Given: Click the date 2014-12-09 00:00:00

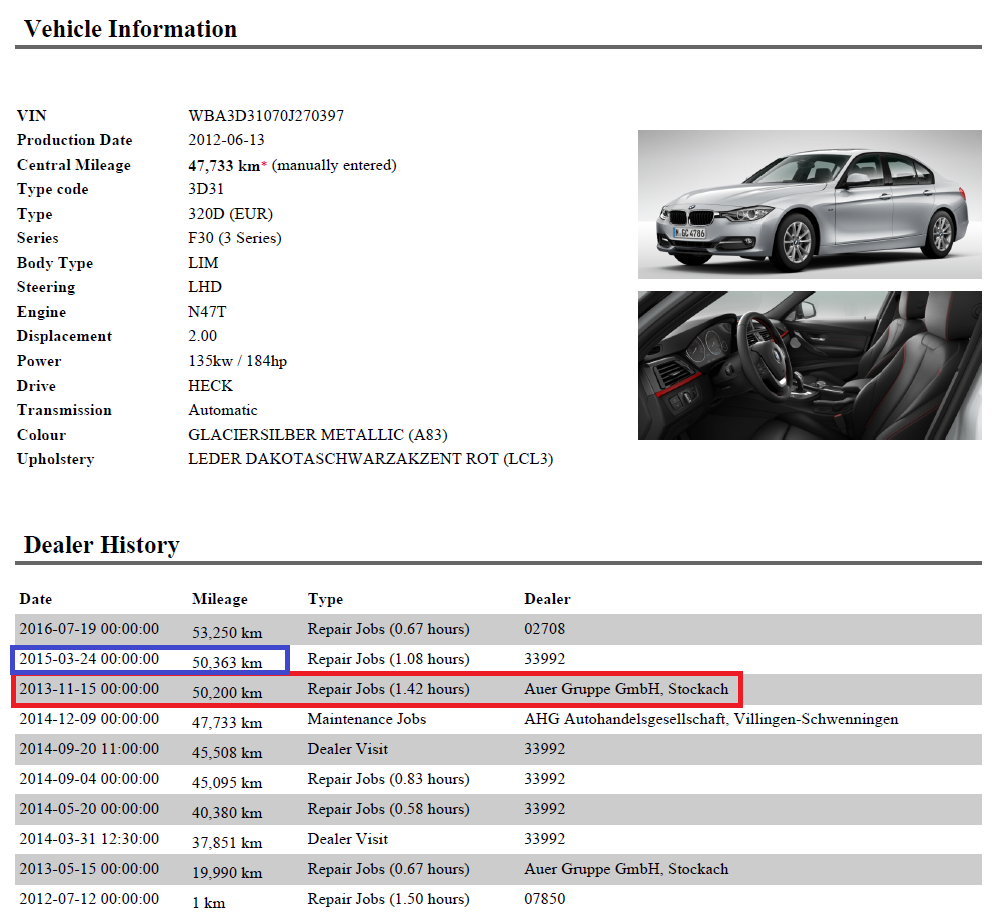Looking at the screenshot, I should pos(89,719).
